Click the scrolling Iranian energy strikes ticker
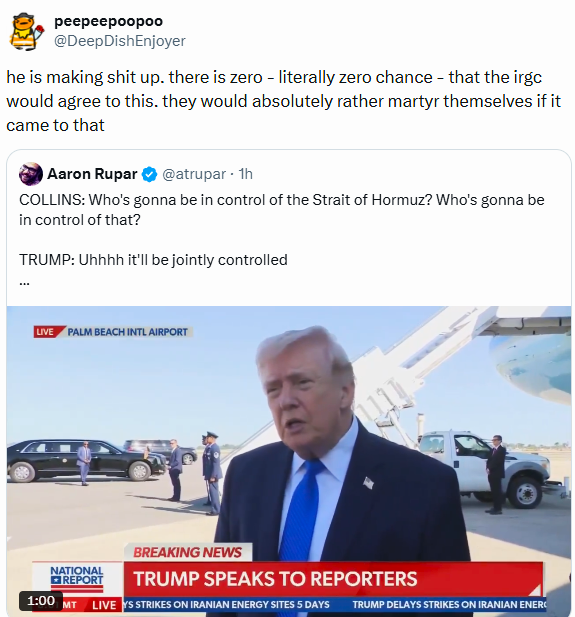 pyautogui.click(x=334, y=604)
